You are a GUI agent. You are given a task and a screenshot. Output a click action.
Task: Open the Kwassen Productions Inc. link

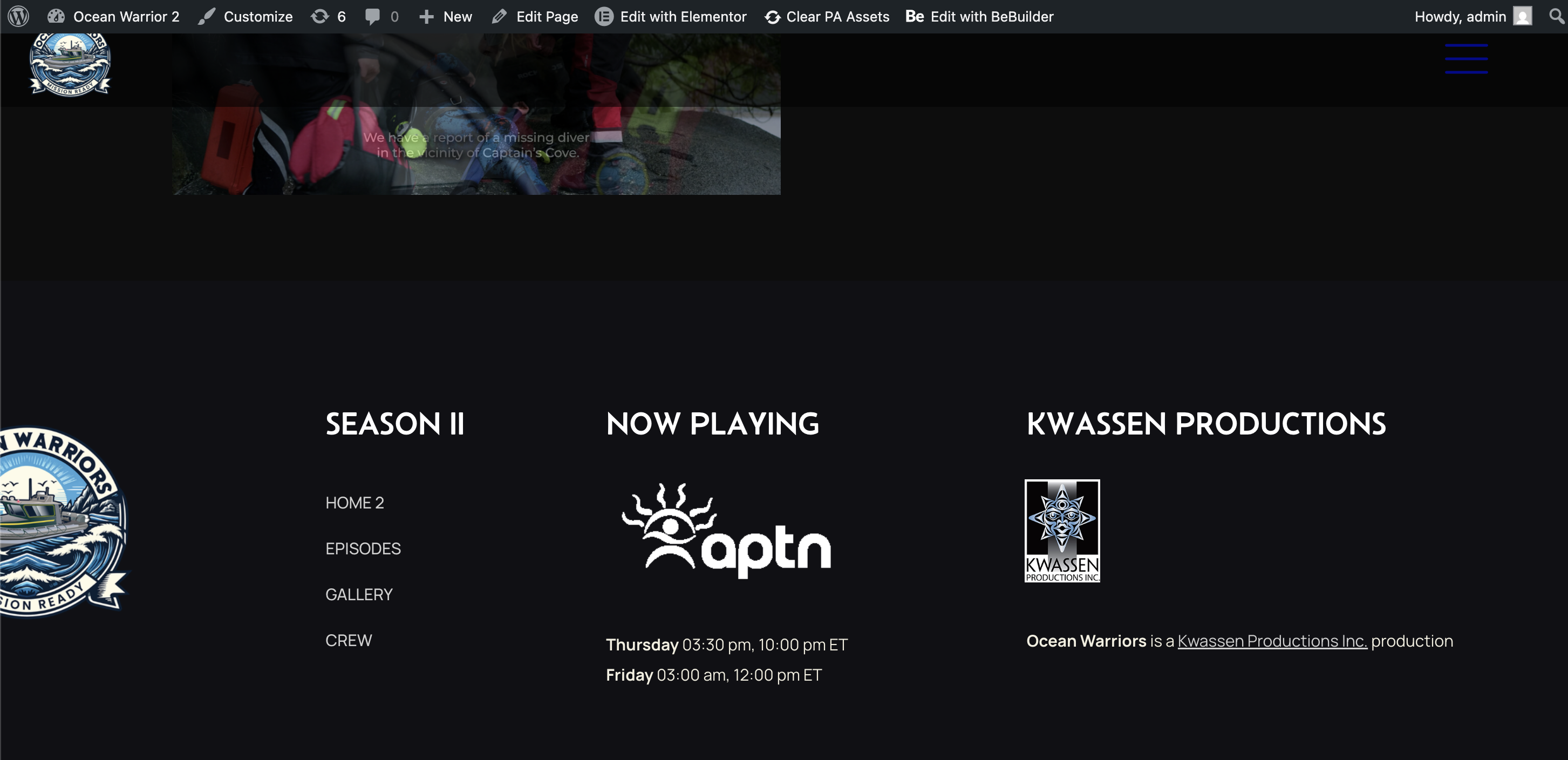click(1272, 641)
